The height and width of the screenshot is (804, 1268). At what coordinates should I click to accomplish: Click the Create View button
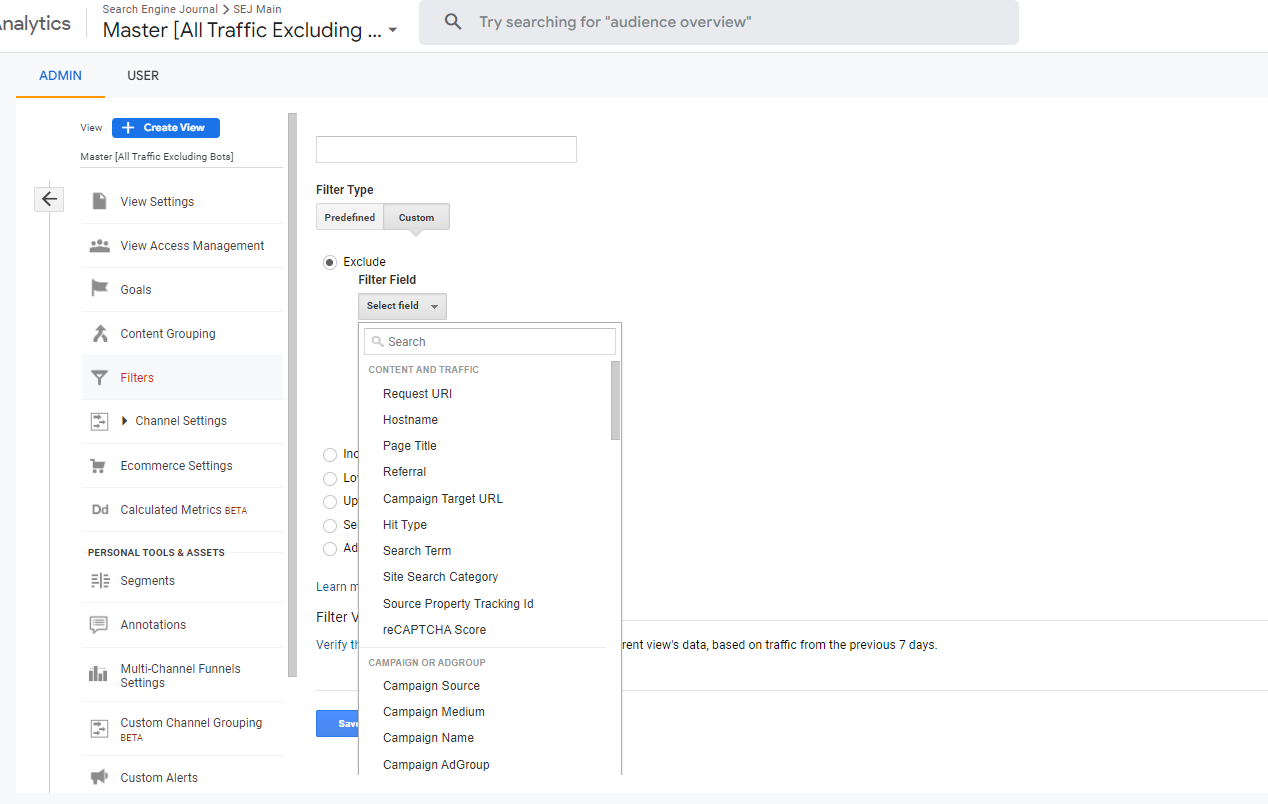(165, 127)
